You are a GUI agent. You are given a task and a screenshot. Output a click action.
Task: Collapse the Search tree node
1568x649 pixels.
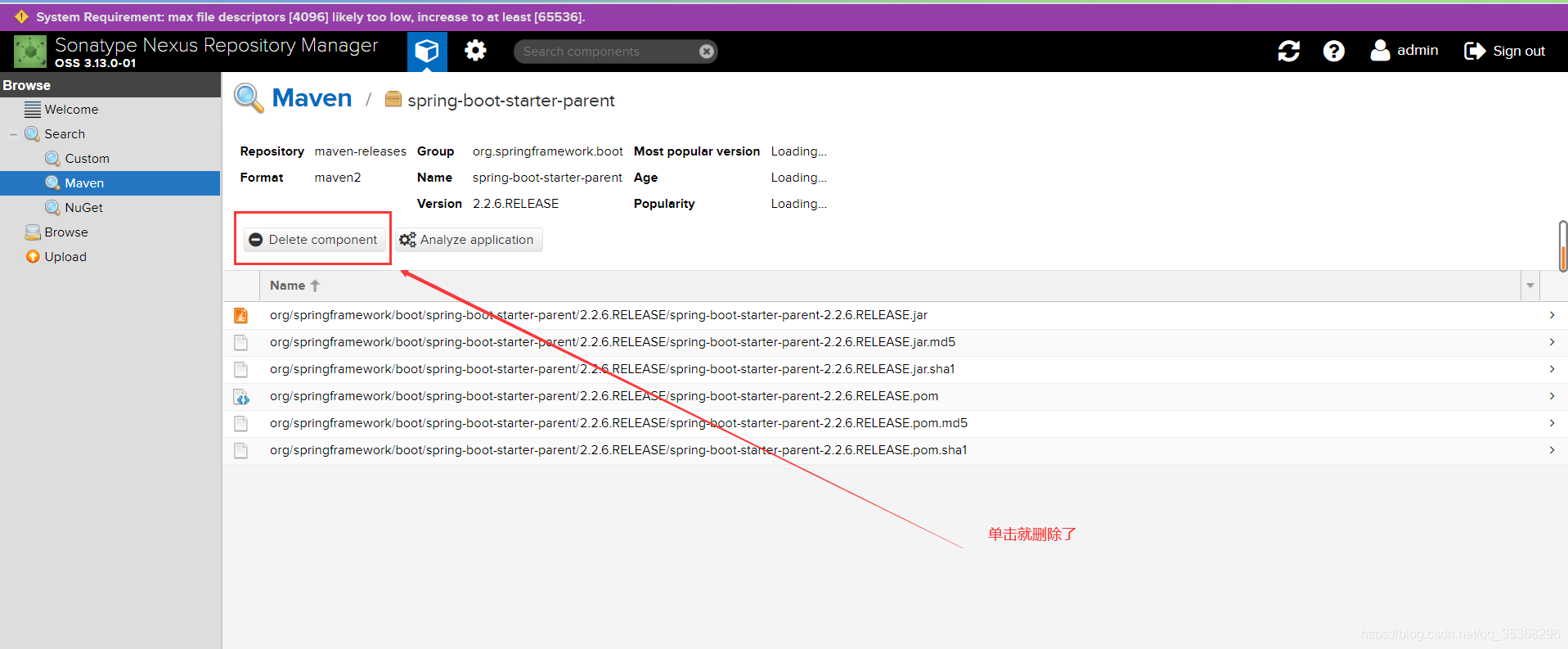tap(13, 134)
